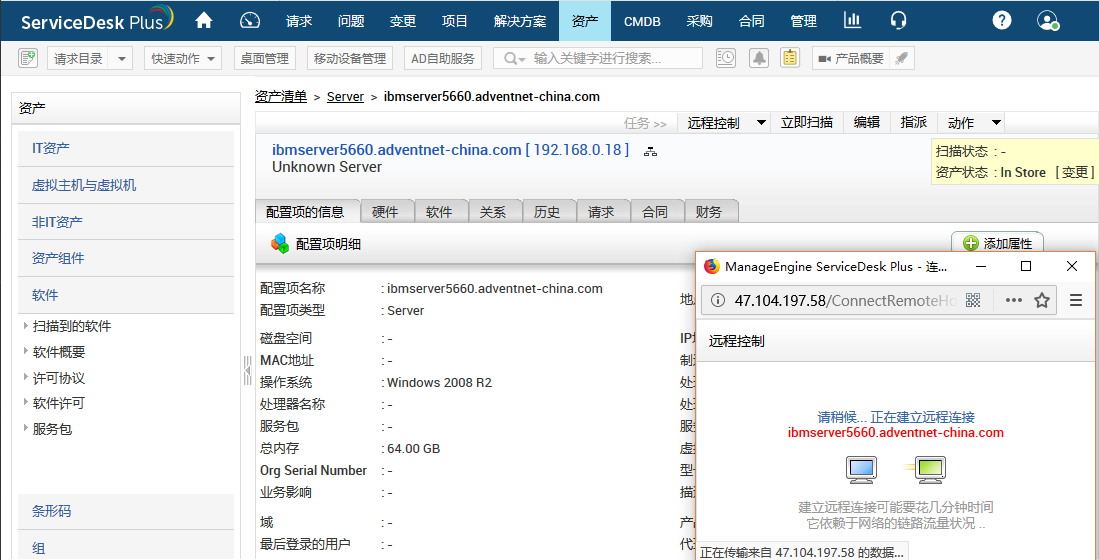Open the clock reminders icon
The image size is (1099, 560).
click(x=727, y=58)
